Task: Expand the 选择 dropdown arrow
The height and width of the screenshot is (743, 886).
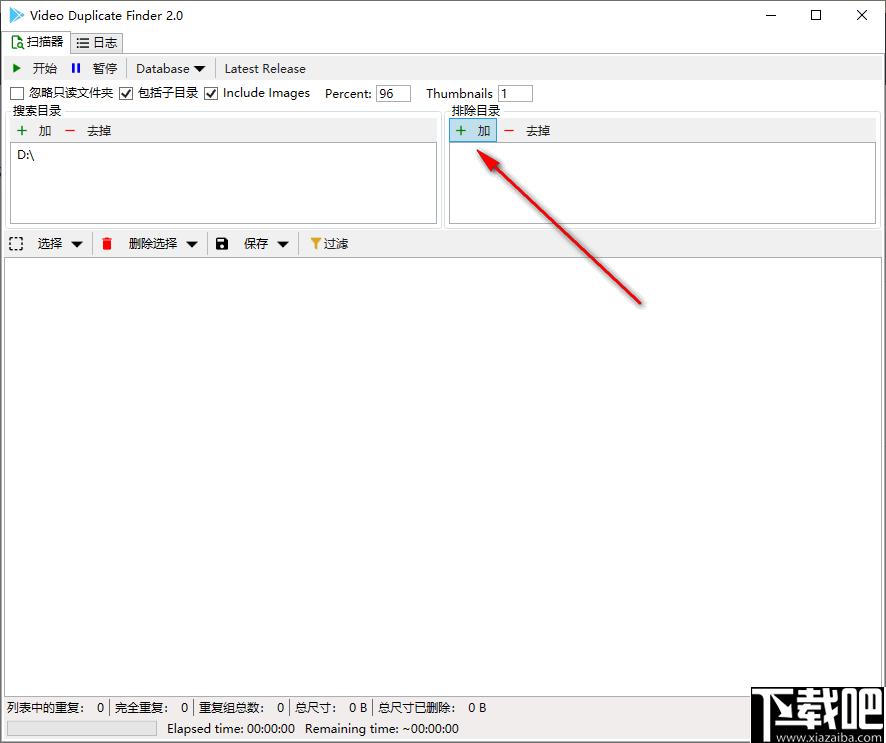Action: [77, 244]
